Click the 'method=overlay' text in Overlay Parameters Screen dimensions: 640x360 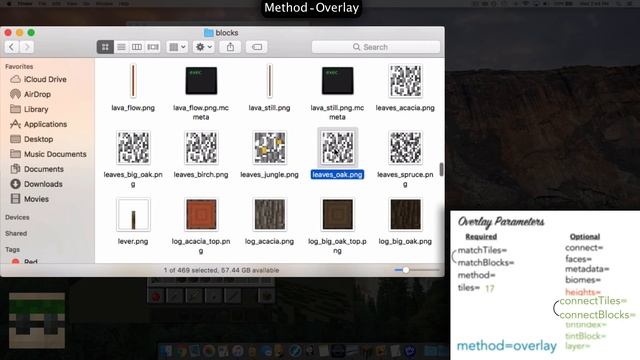point(507,346)
